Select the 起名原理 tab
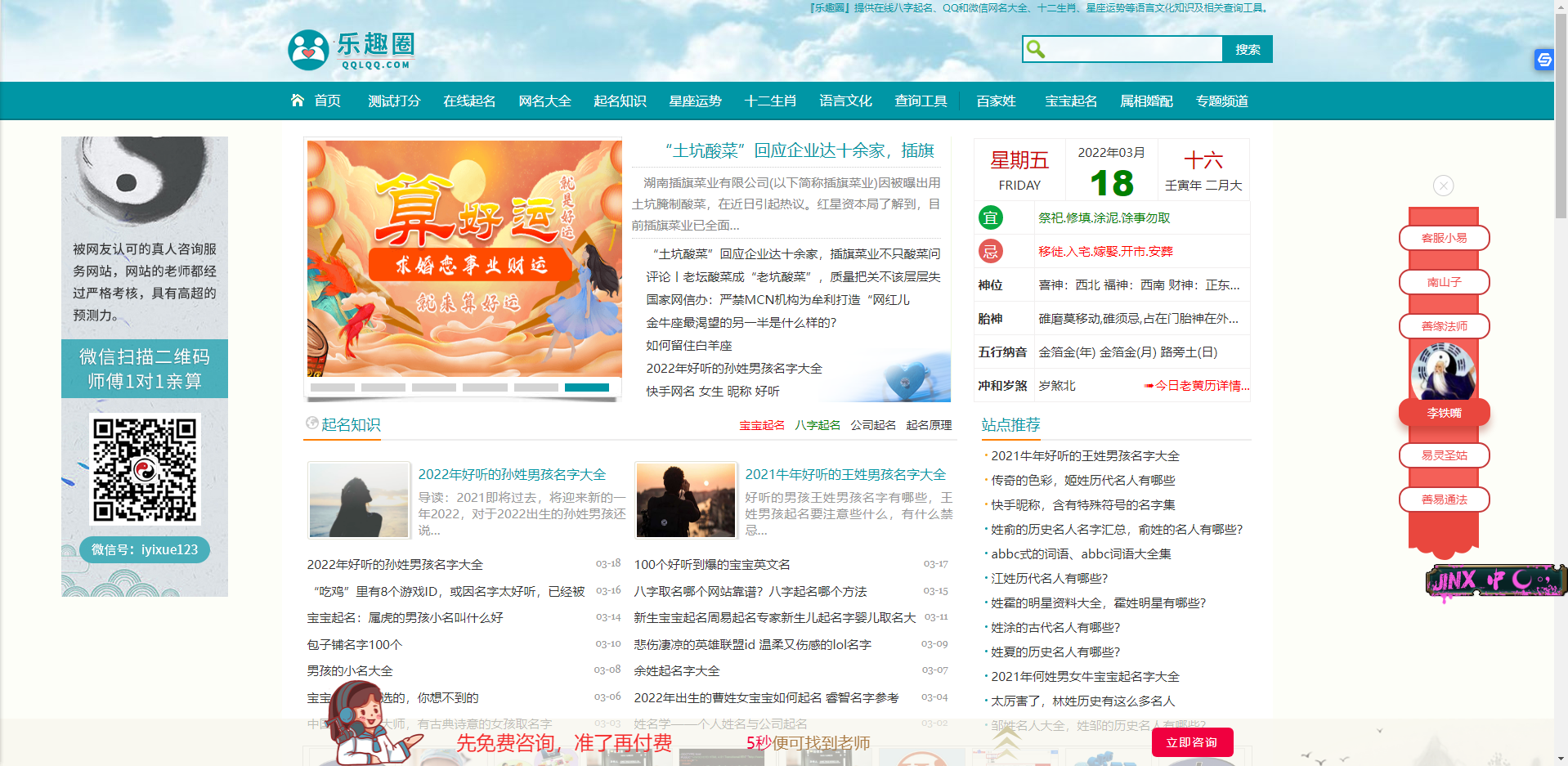Screen dimensions: 1568x766 coord(929,425)
